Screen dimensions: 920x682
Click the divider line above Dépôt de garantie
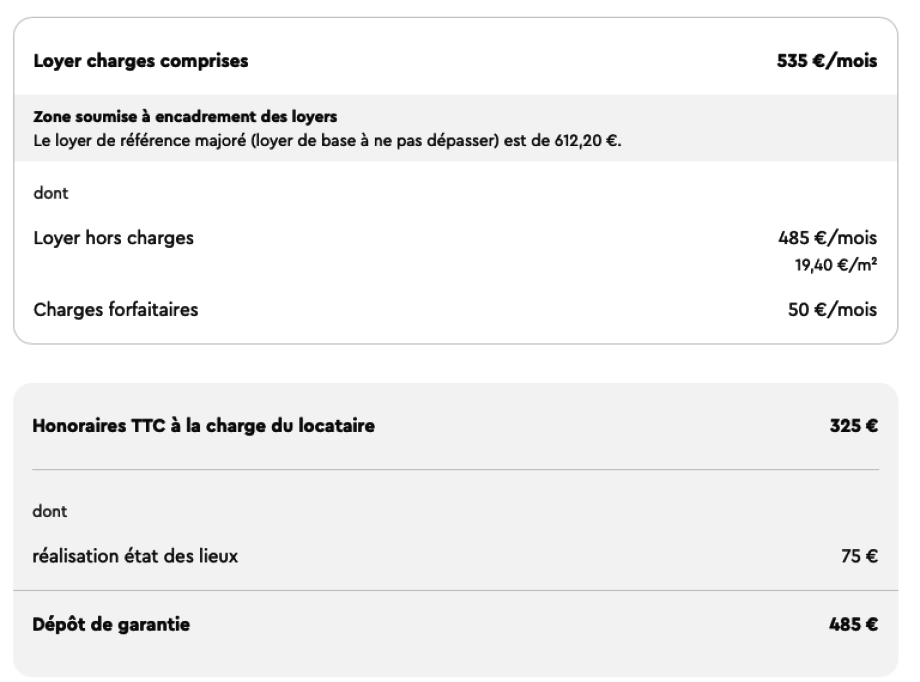click(455, 590)
